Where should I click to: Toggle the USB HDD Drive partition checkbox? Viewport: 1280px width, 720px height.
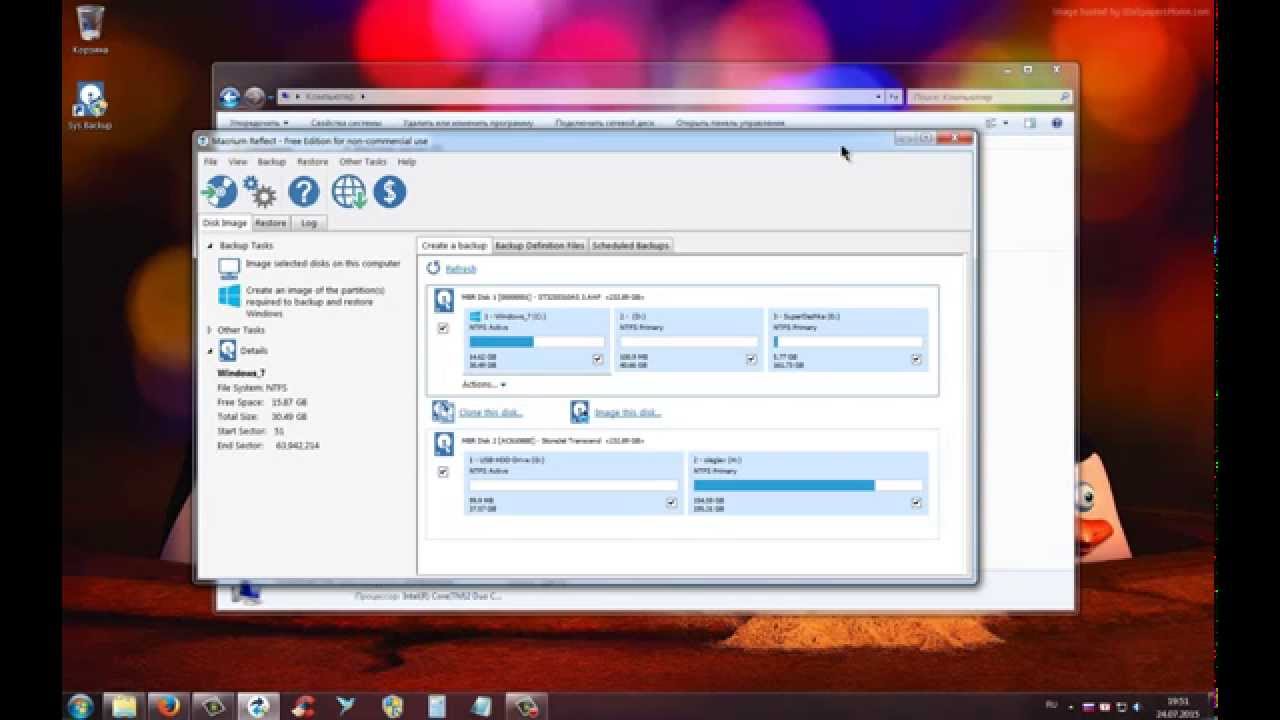click(x=672, y=503)
